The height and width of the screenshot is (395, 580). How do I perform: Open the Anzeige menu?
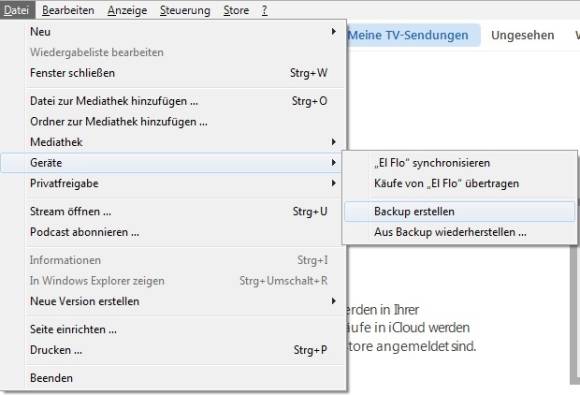tap(127, 10)
